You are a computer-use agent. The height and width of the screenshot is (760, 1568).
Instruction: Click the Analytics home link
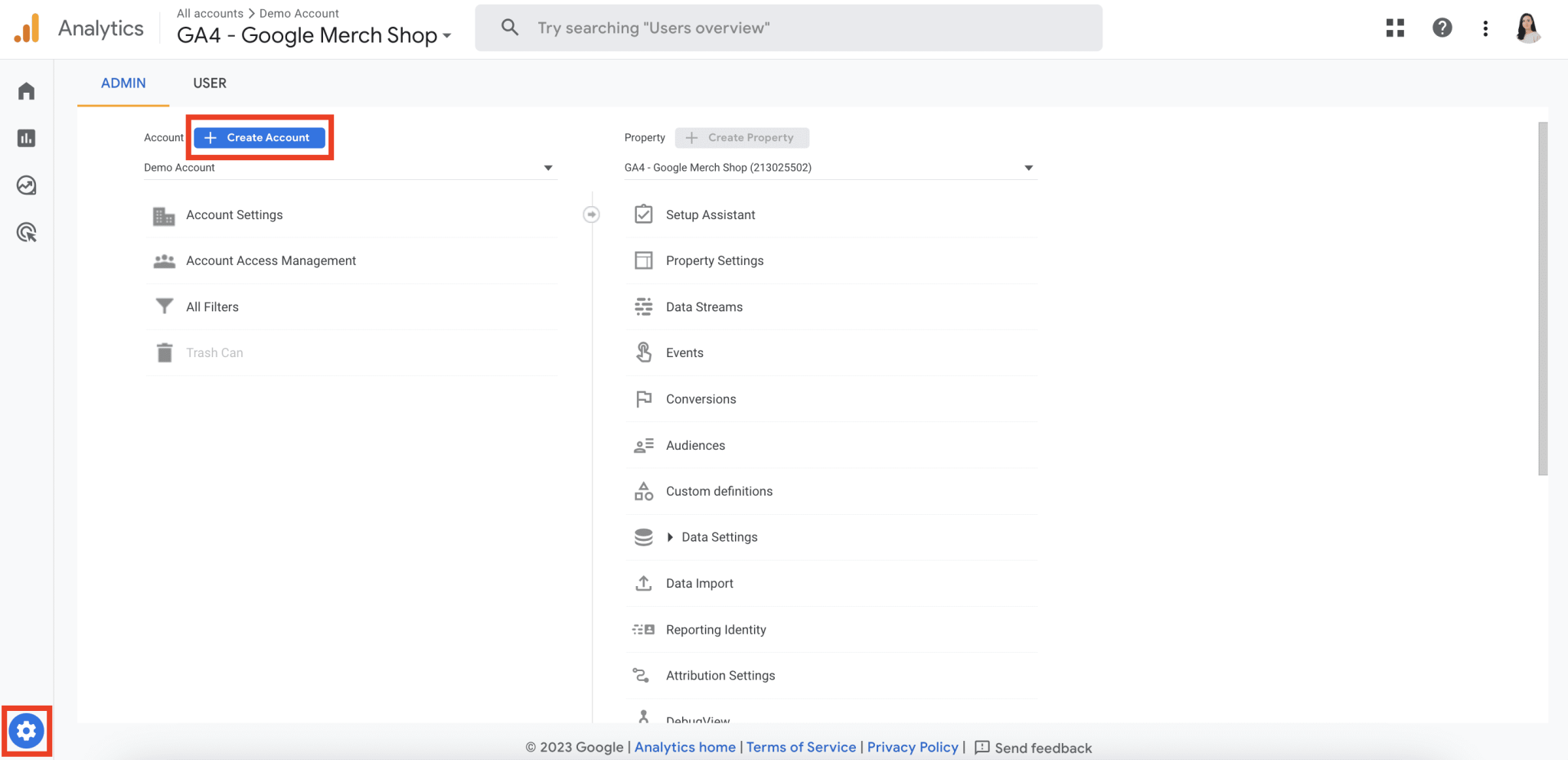[684, 747]
